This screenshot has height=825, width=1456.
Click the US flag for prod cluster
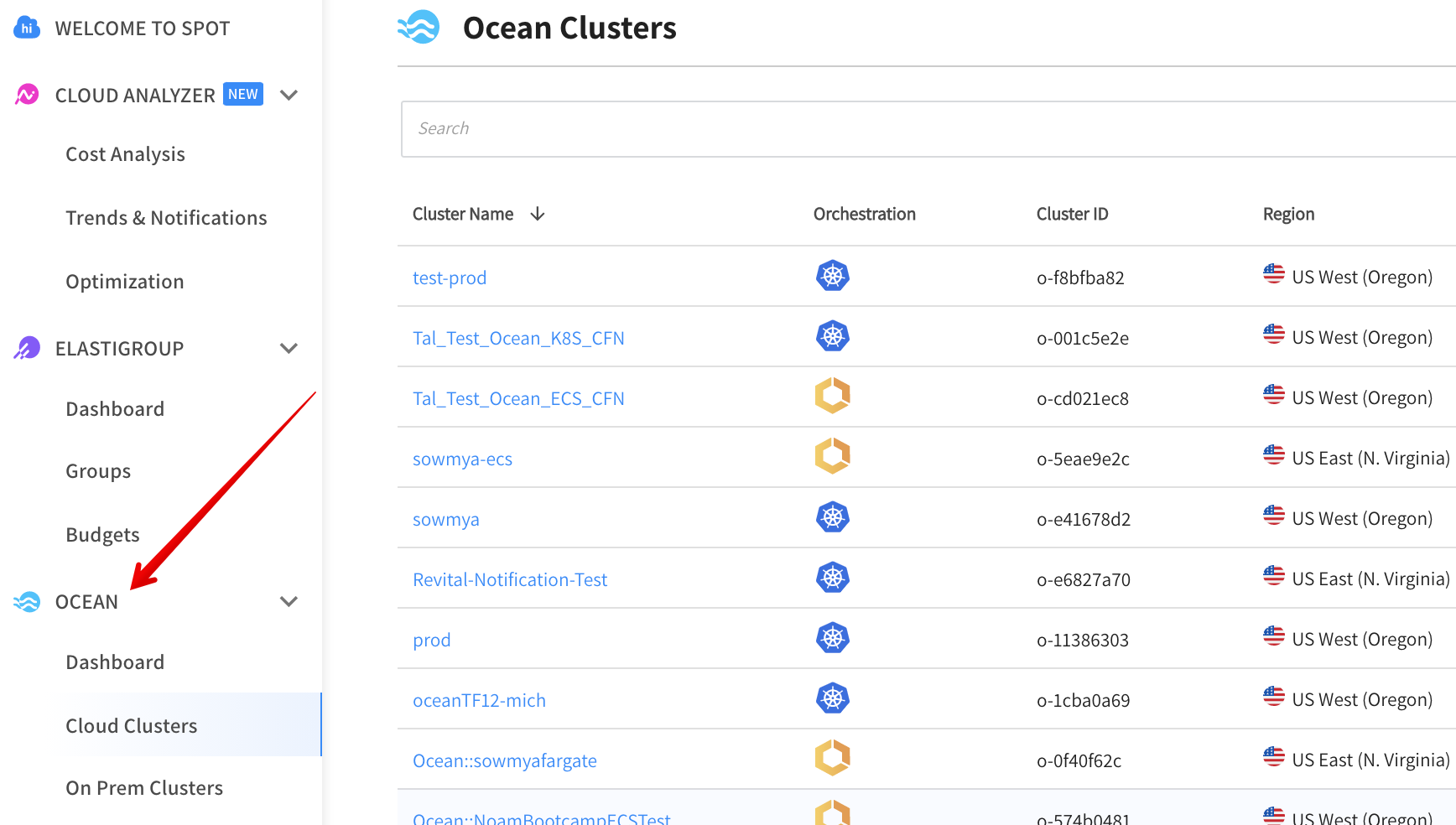click(1273, 636)
